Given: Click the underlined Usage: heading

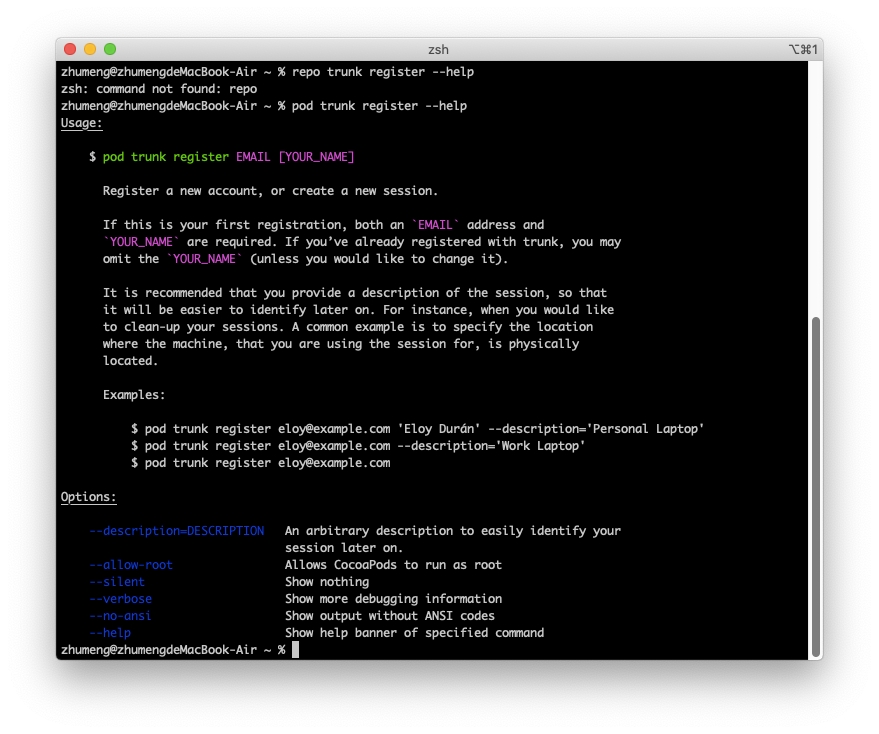Looking at the screenshot, I should (82, 123).
